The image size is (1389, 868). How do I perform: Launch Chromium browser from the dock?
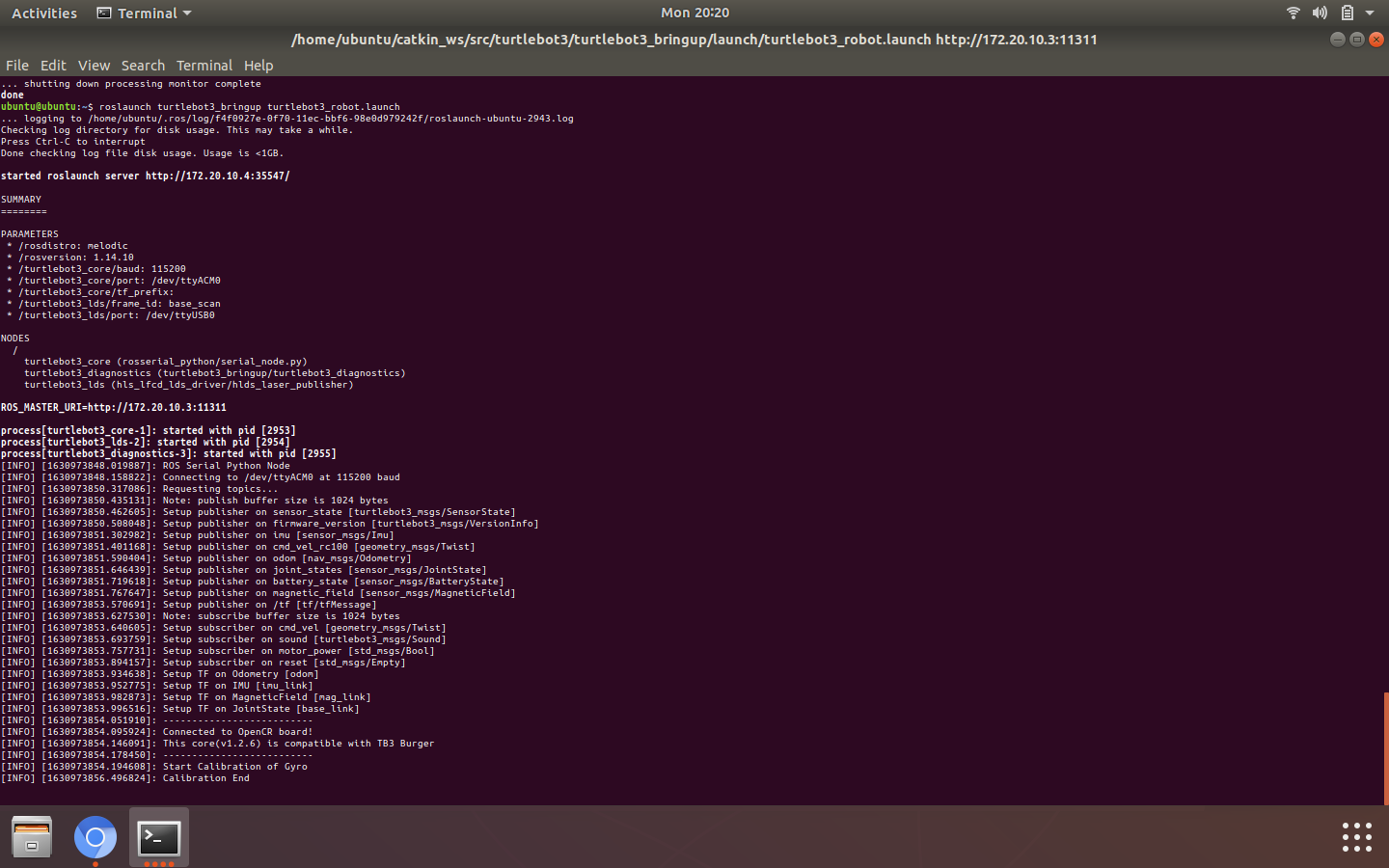pyautogui.click(x=95, y=837)
